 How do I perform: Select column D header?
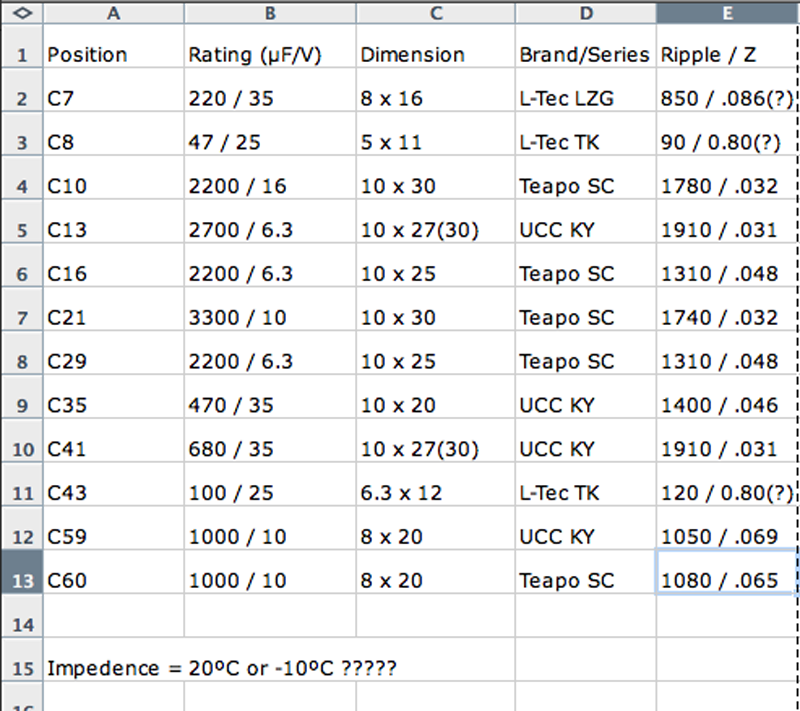(x=586, y=13)
